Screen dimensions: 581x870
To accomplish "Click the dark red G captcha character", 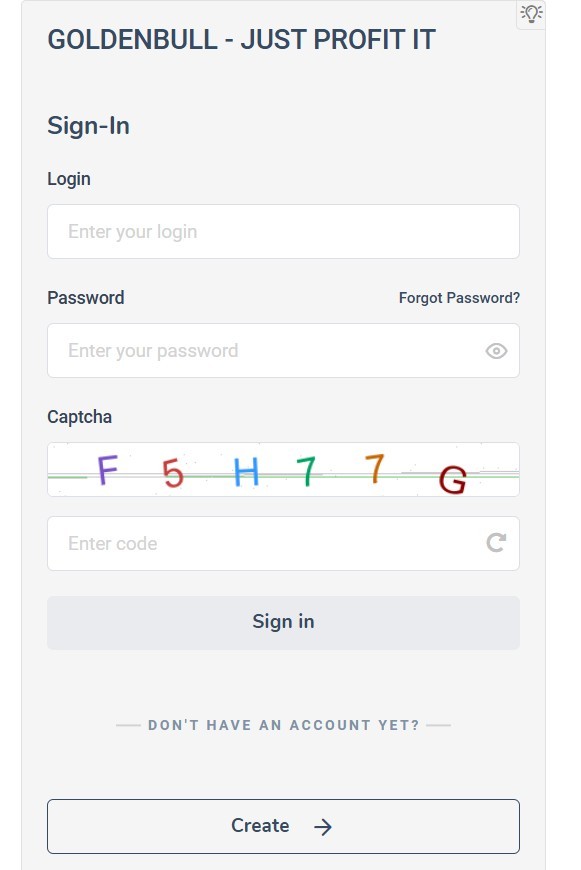I will pos(452,480).
